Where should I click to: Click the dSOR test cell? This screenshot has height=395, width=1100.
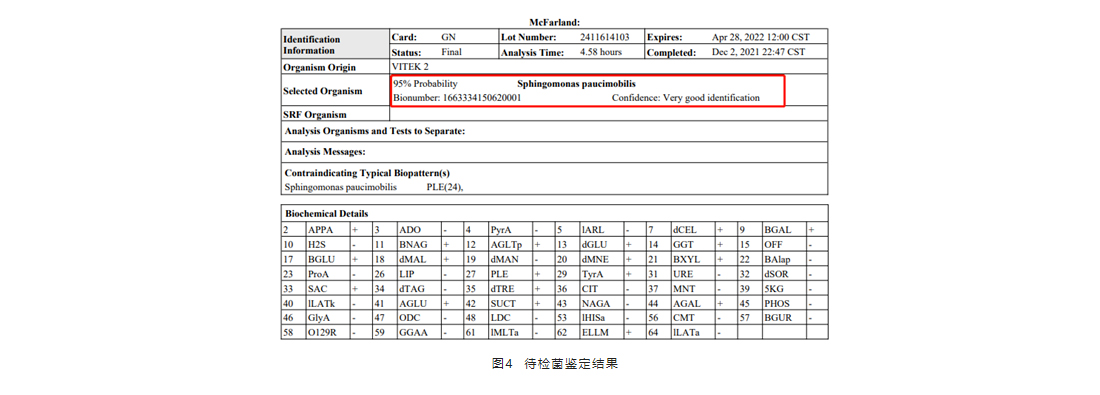pos(784,274)
